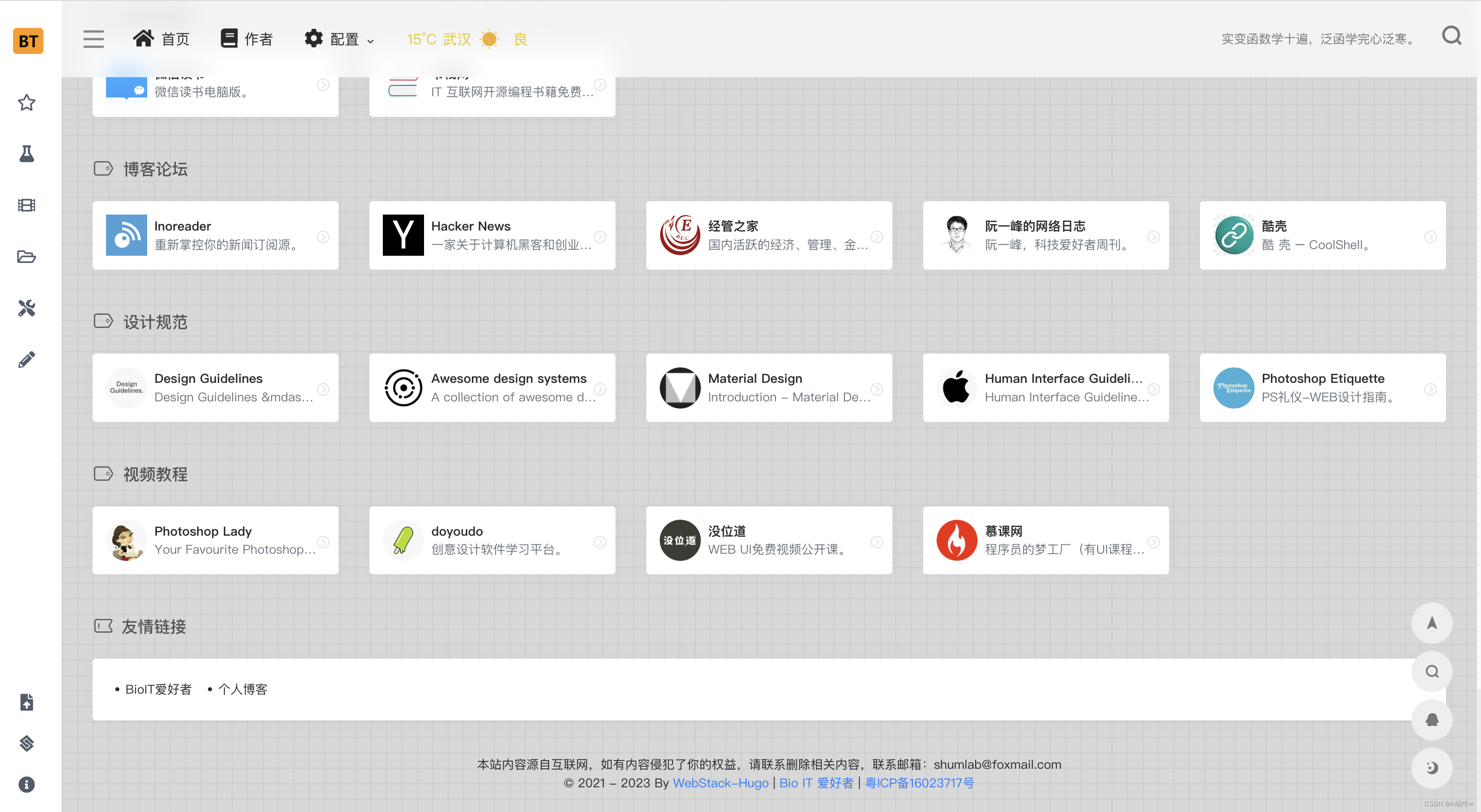Click arrow on the 没位道 card
1481x812 pixels.
tap(877, 542)
